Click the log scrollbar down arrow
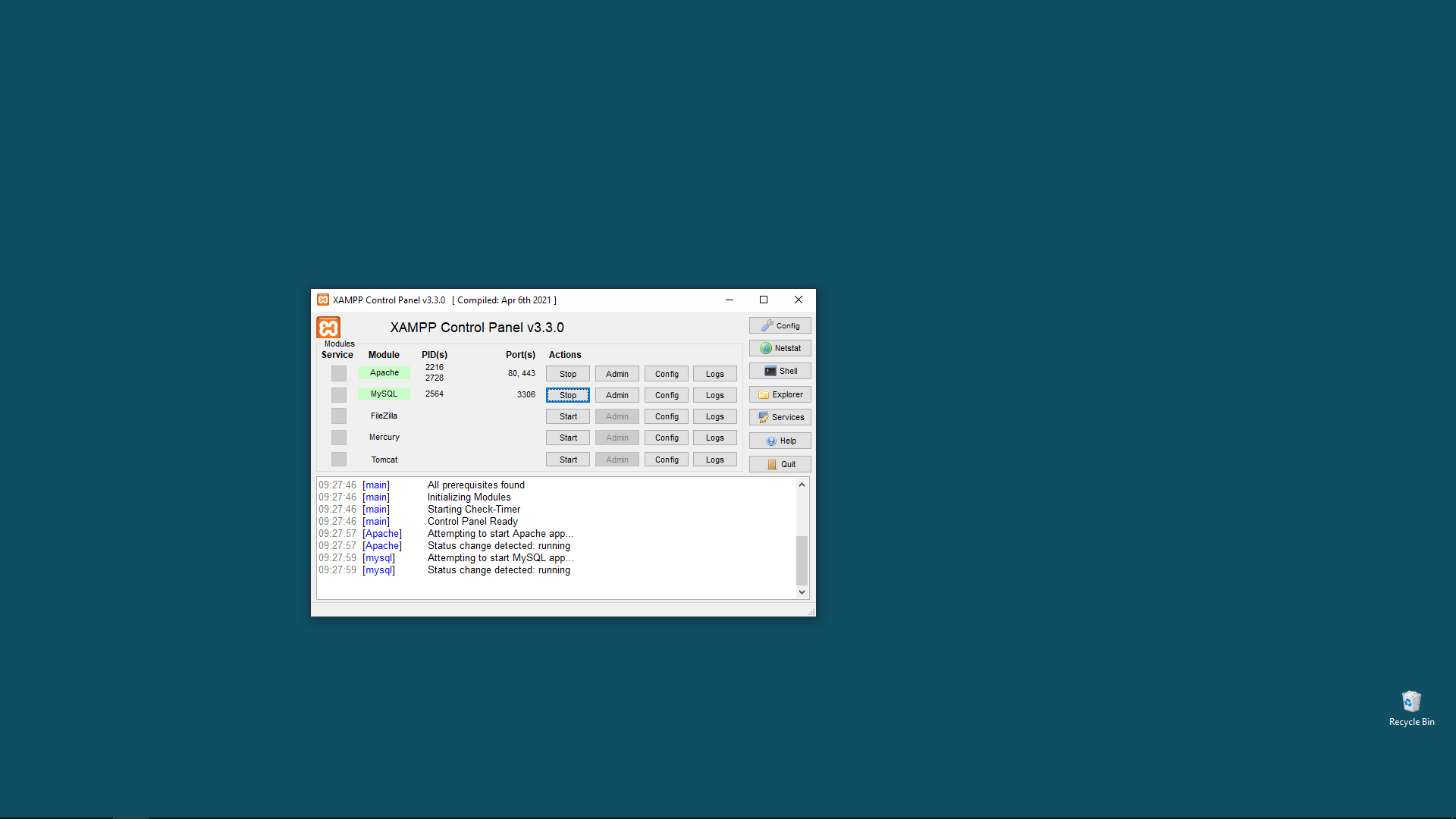The height and width of the screenshot is (819, 1456). click(x=802, y=592)
